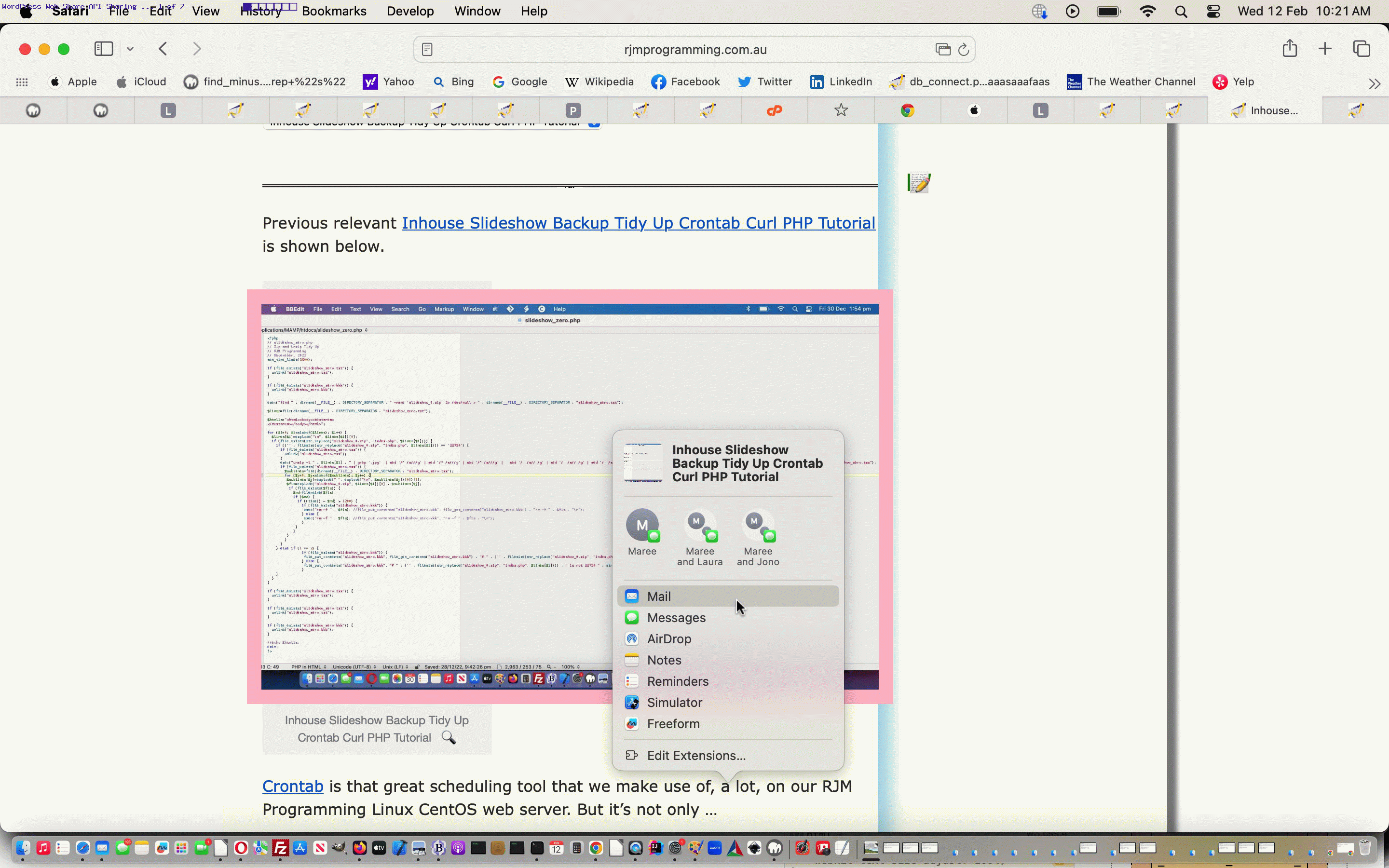Viewport: 1389px width, 868px height.
Task: Open the Develop menu
Action: tap(410, 11)
